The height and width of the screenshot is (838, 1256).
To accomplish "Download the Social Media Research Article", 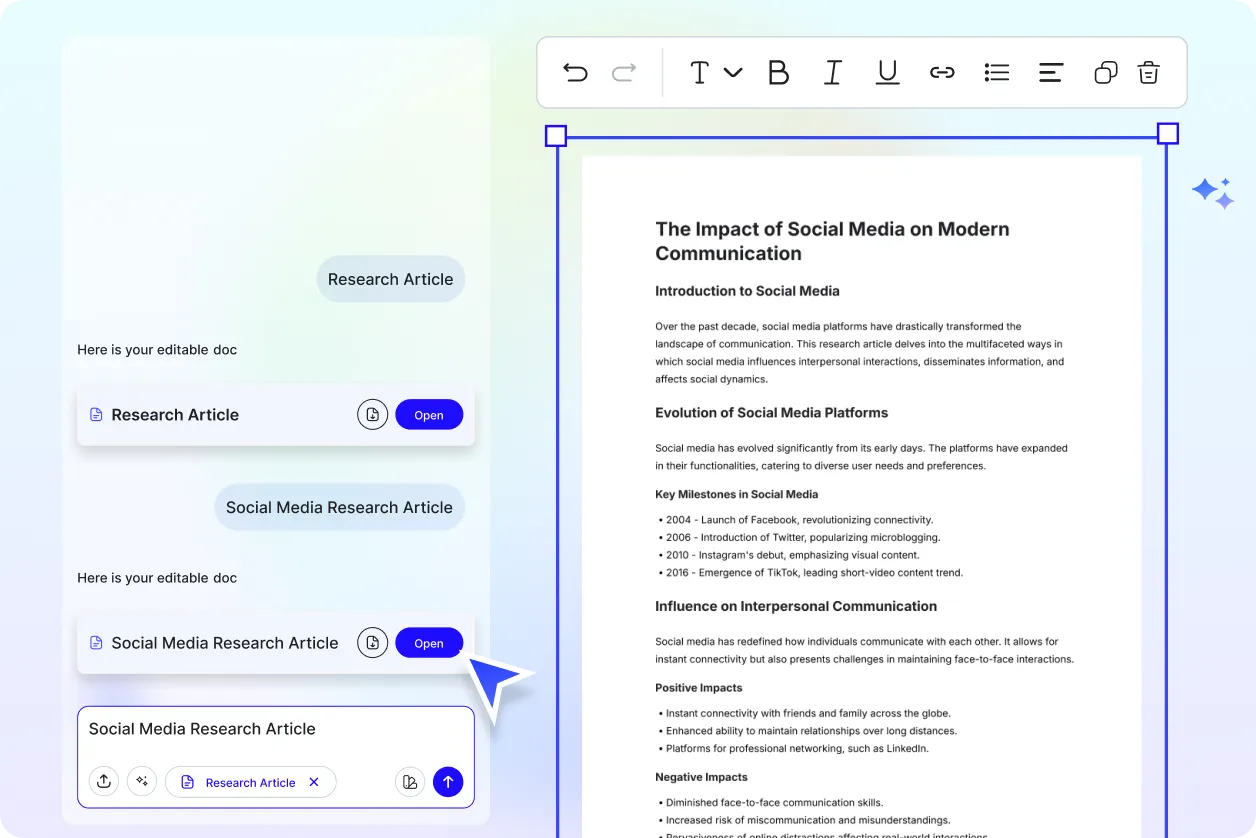I will click(x=372, y=643).
